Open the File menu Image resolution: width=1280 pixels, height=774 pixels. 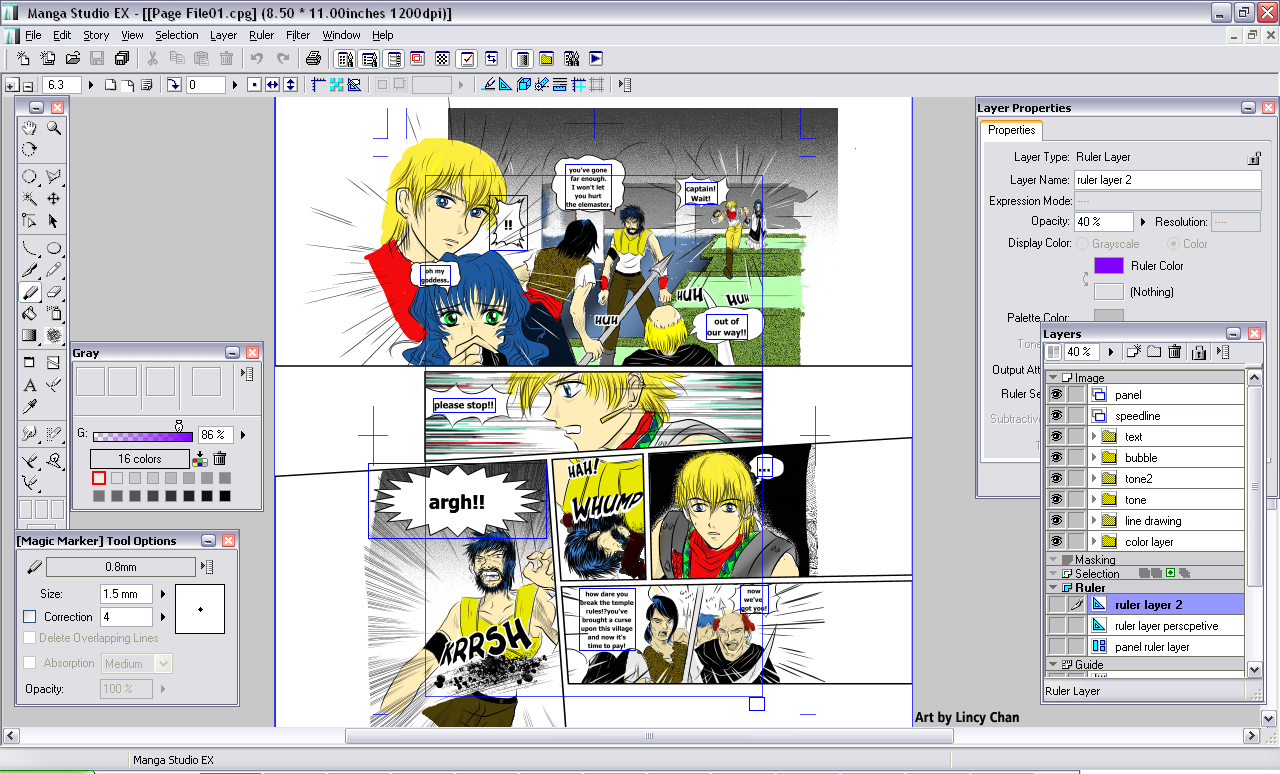pyautogui.click(x=33, y=35)
